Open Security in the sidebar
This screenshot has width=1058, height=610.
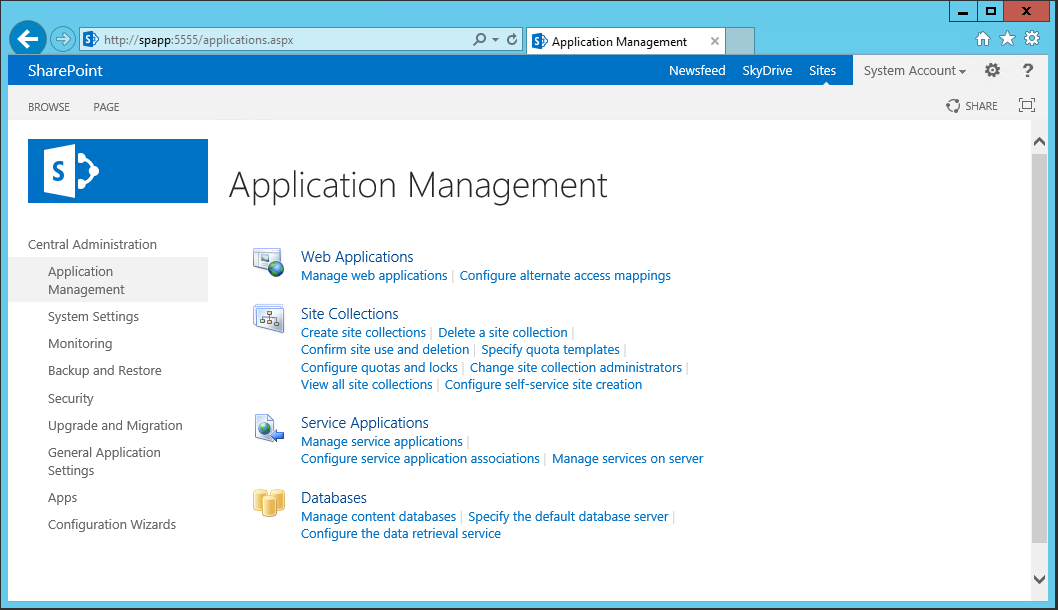pos(70,398)
